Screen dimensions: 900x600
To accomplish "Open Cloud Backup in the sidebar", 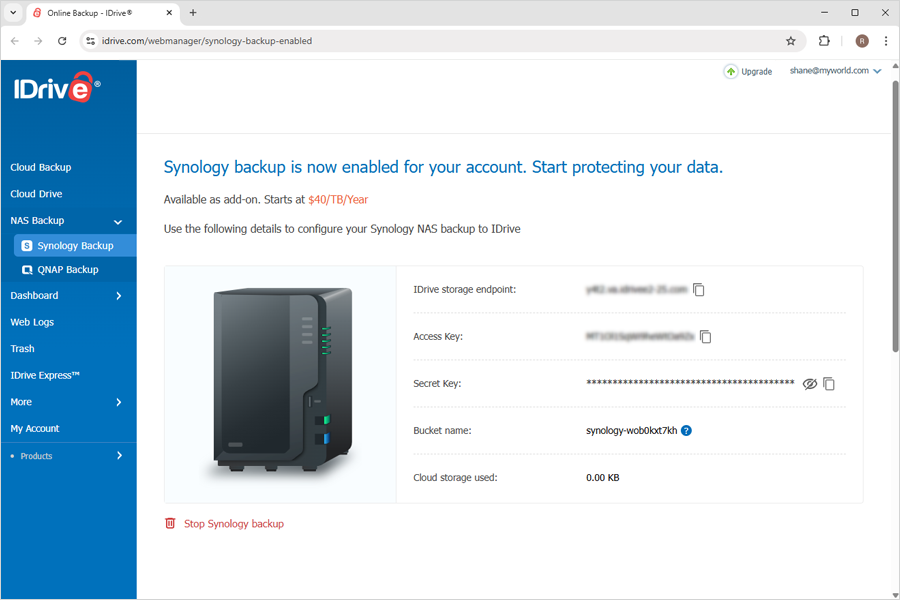I will (x=41, y=167).
